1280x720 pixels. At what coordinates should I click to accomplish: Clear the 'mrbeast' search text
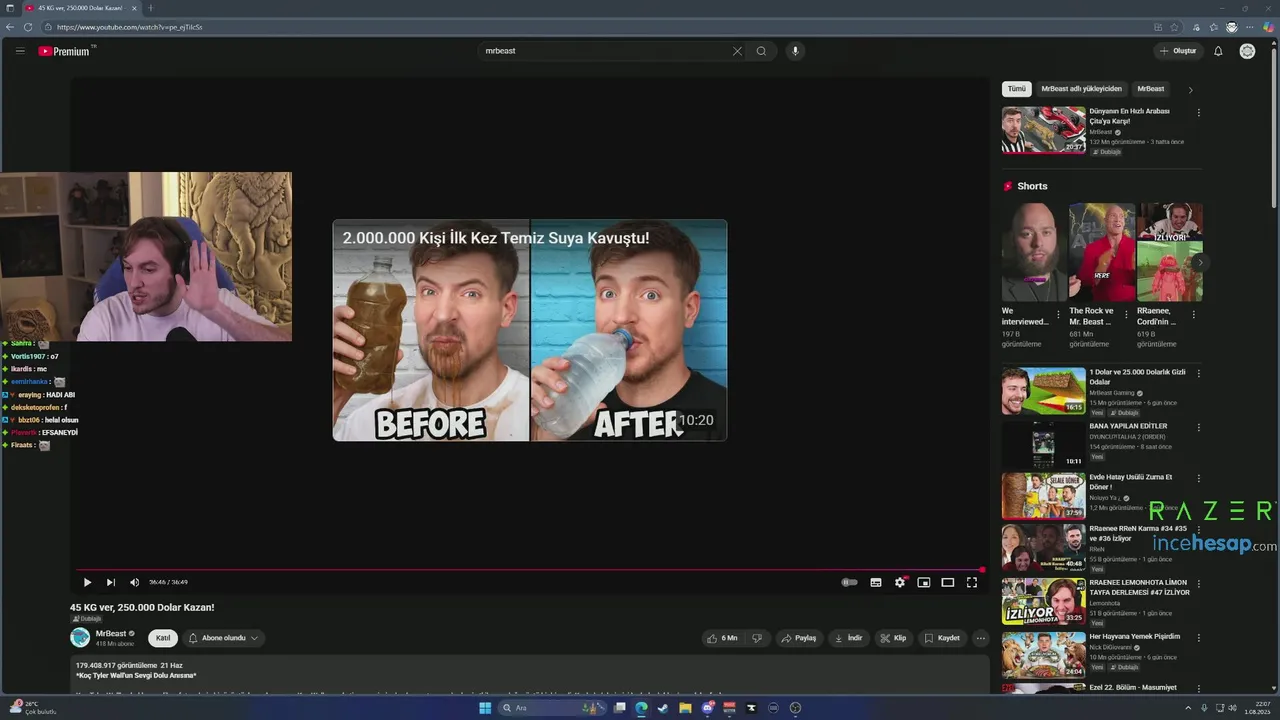(x=737, y=51)
